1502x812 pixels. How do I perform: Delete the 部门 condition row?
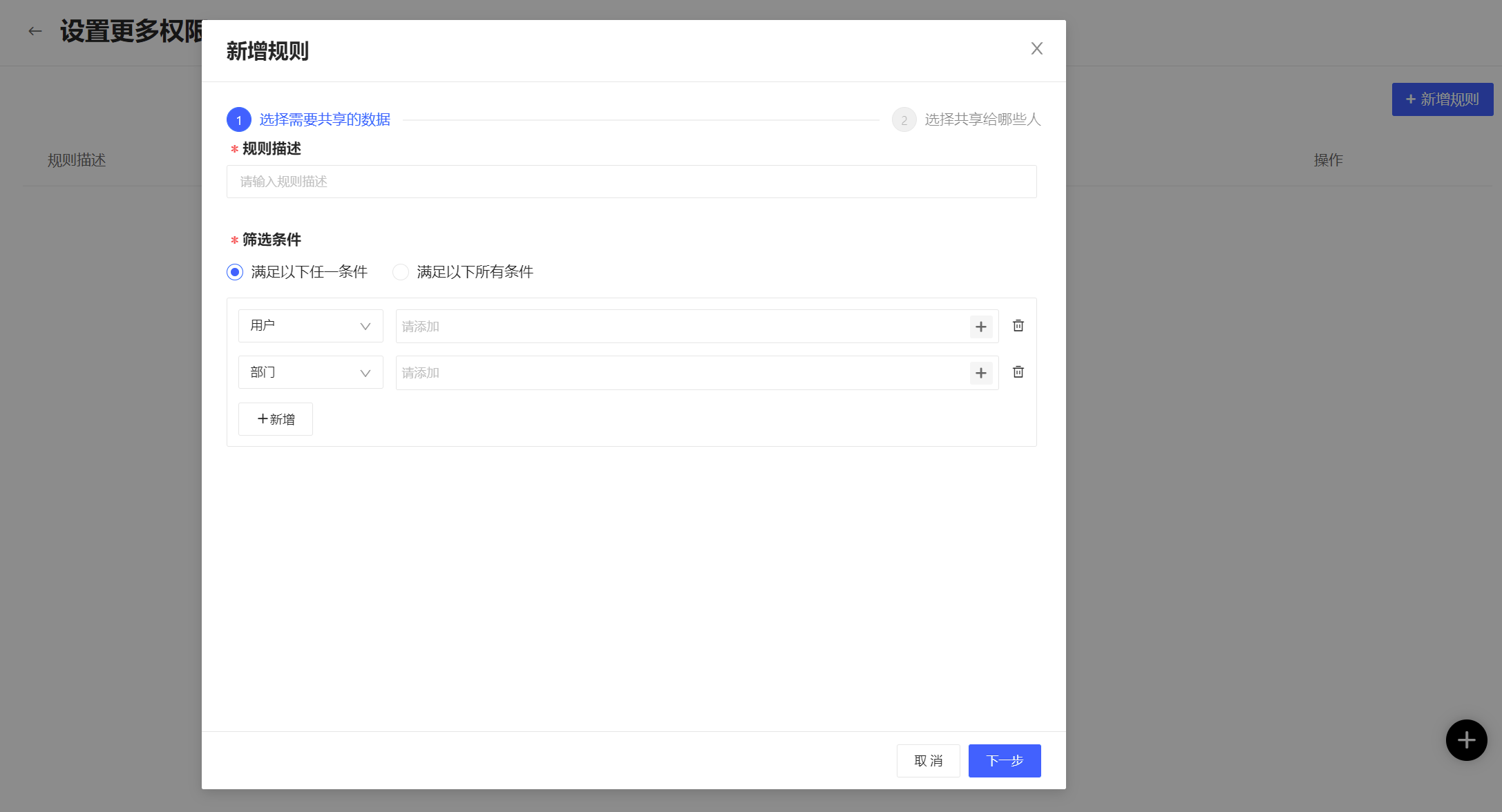1018,372
